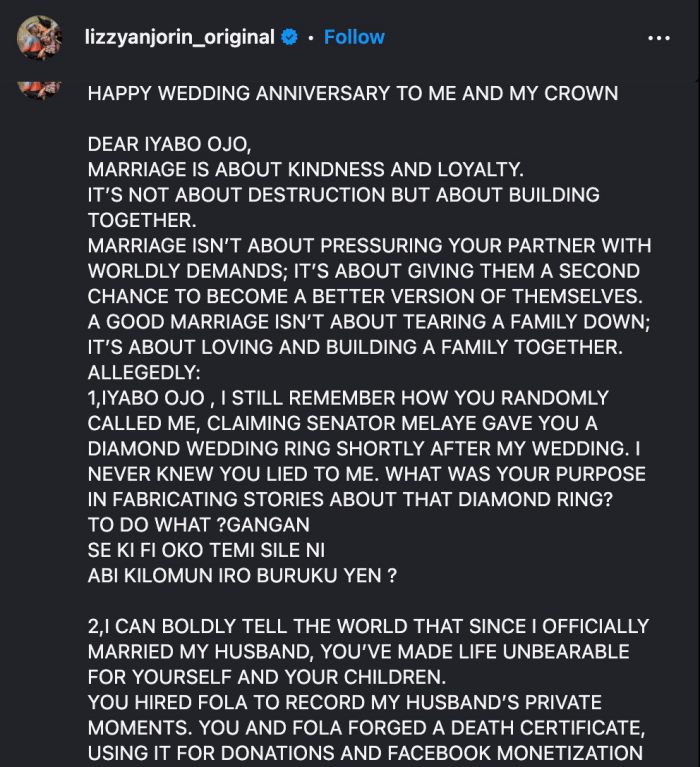Screen dimensions: 700x767
Task: Click the 'TO DO WHAT ?GANGAN' line
Action: tap(199, 523)
